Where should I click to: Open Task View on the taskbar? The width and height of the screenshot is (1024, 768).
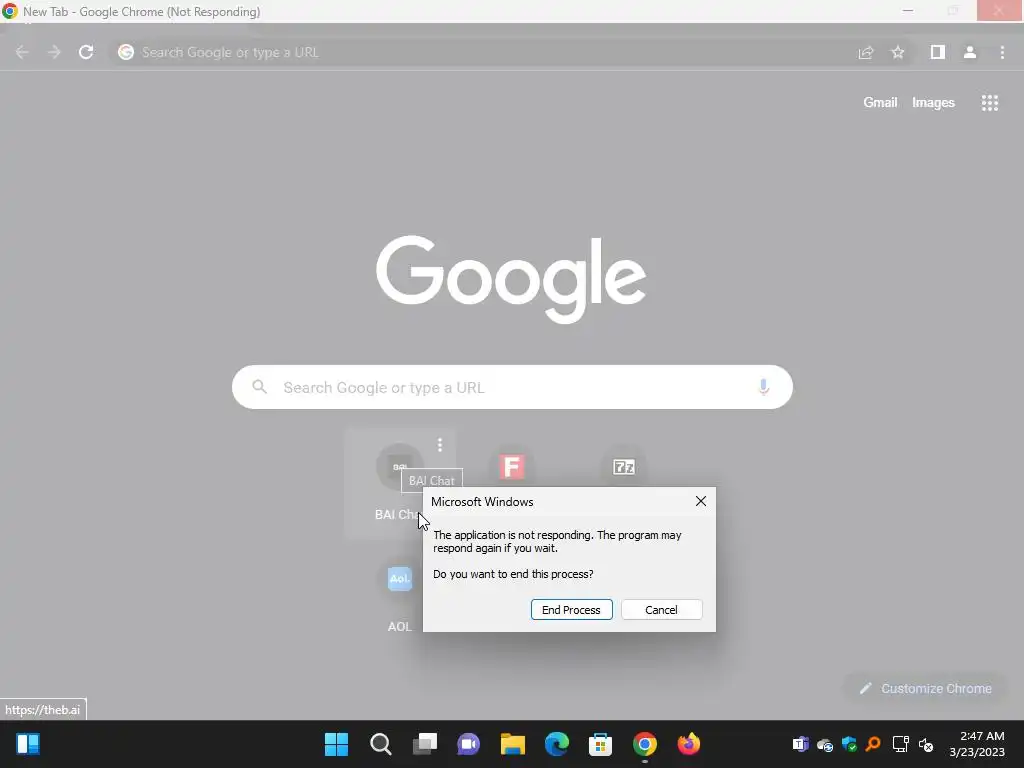tap(424, 744)
